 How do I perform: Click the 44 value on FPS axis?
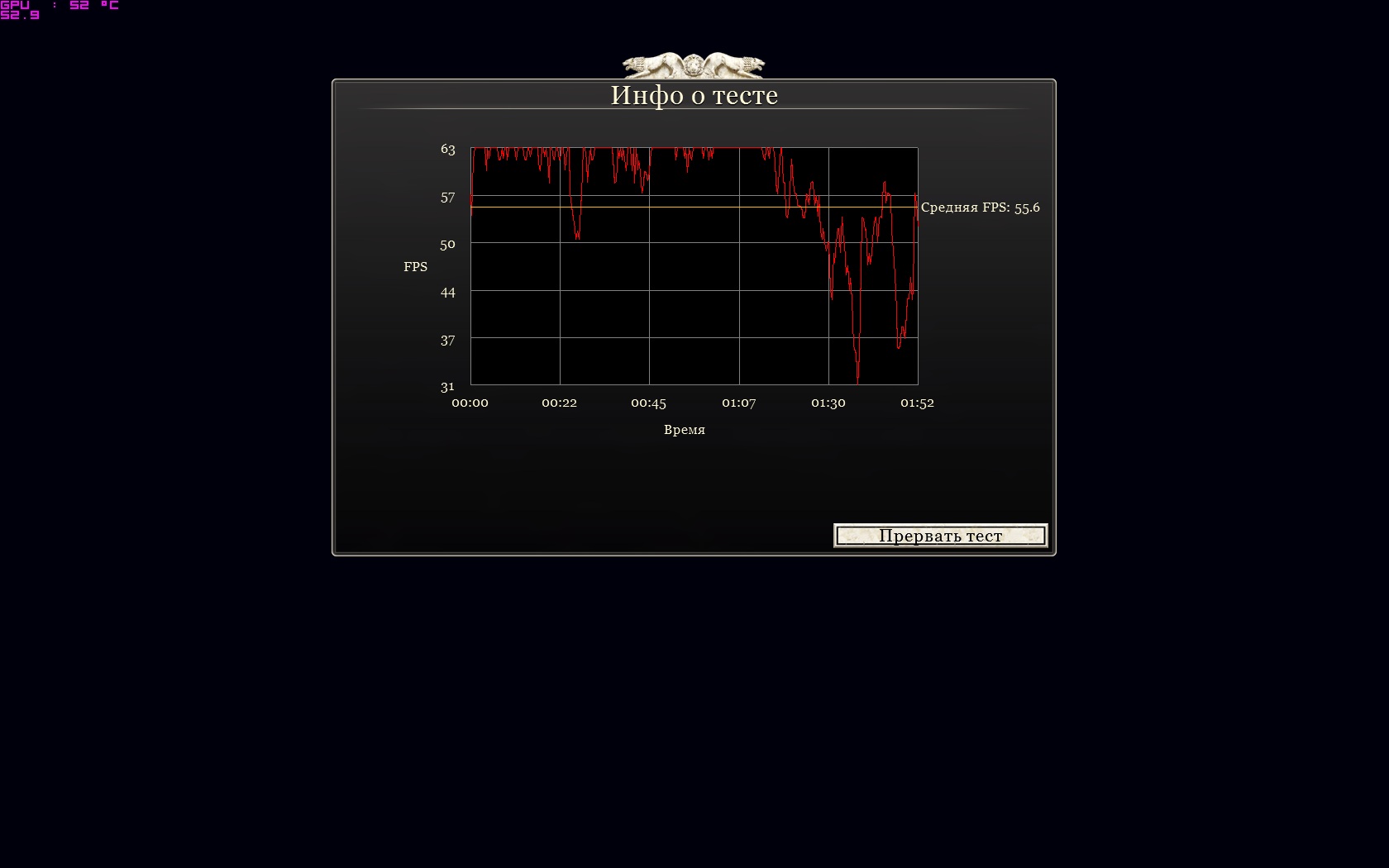pos(447,293)
